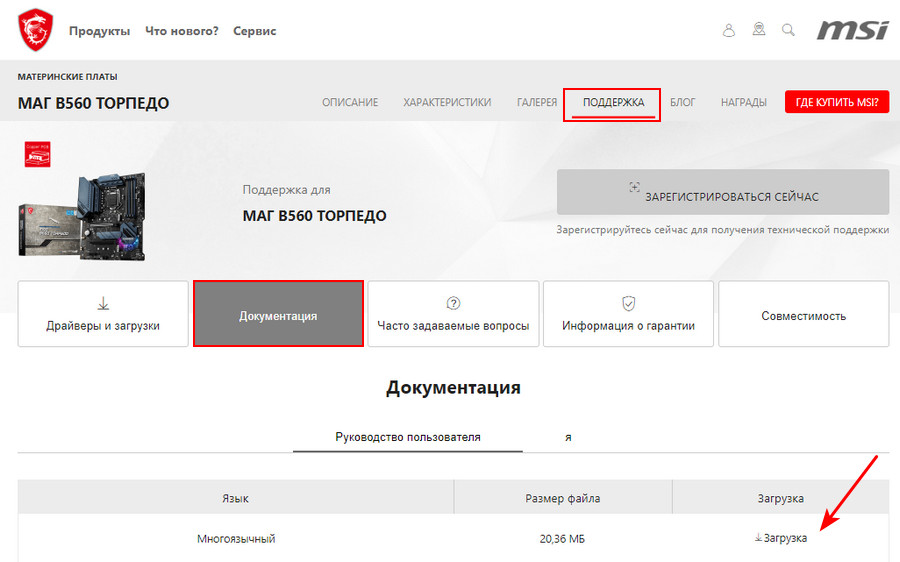900x562 pixels.
Task: Click the Загрузка column header
Action: pos(781,498)
